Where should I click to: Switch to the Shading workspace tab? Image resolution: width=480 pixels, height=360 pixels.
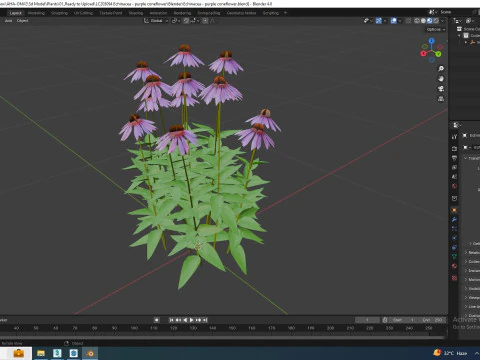click(x=136, y=13)
